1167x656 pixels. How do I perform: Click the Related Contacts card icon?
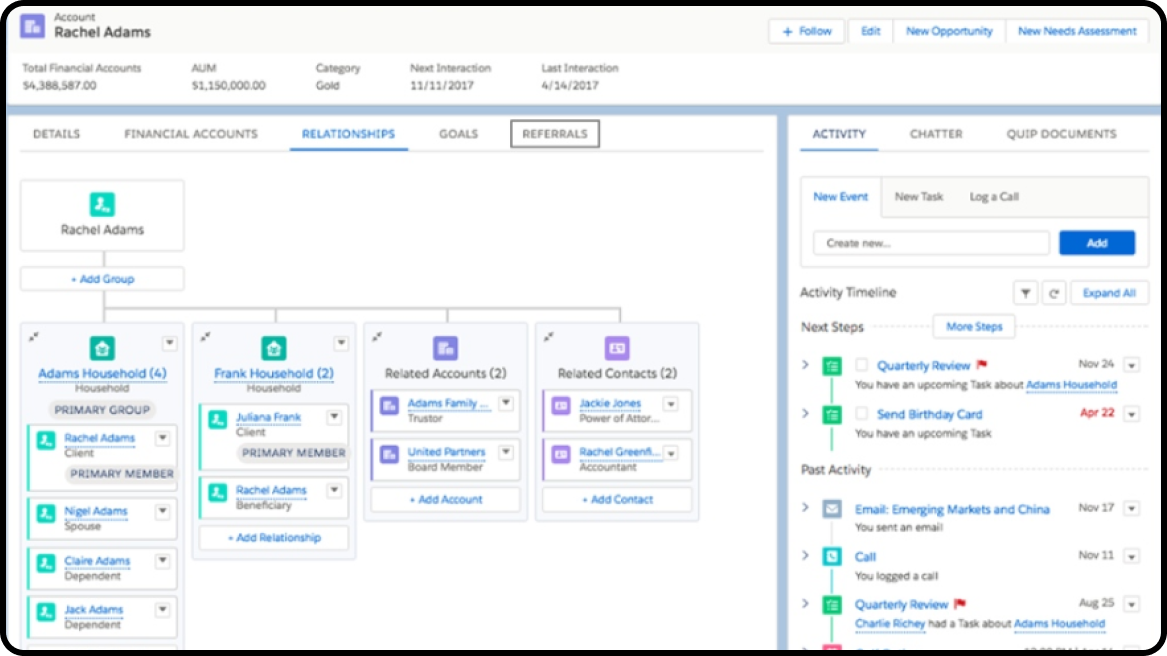[x=617, y=348]
